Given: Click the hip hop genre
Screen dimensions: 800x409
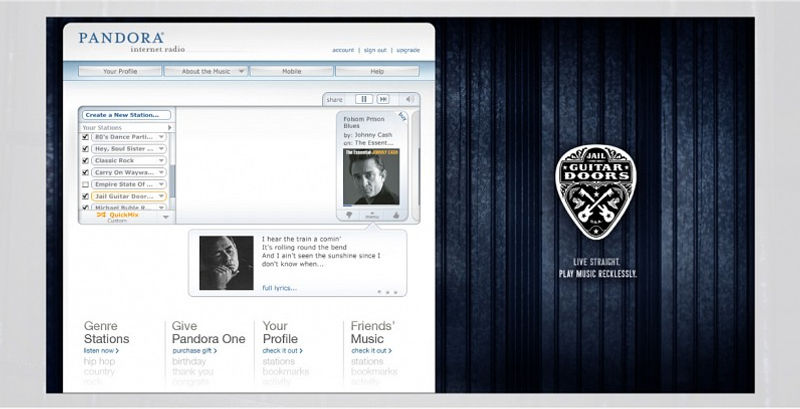Looking at the screenshot, I should (x=99, y=361).
